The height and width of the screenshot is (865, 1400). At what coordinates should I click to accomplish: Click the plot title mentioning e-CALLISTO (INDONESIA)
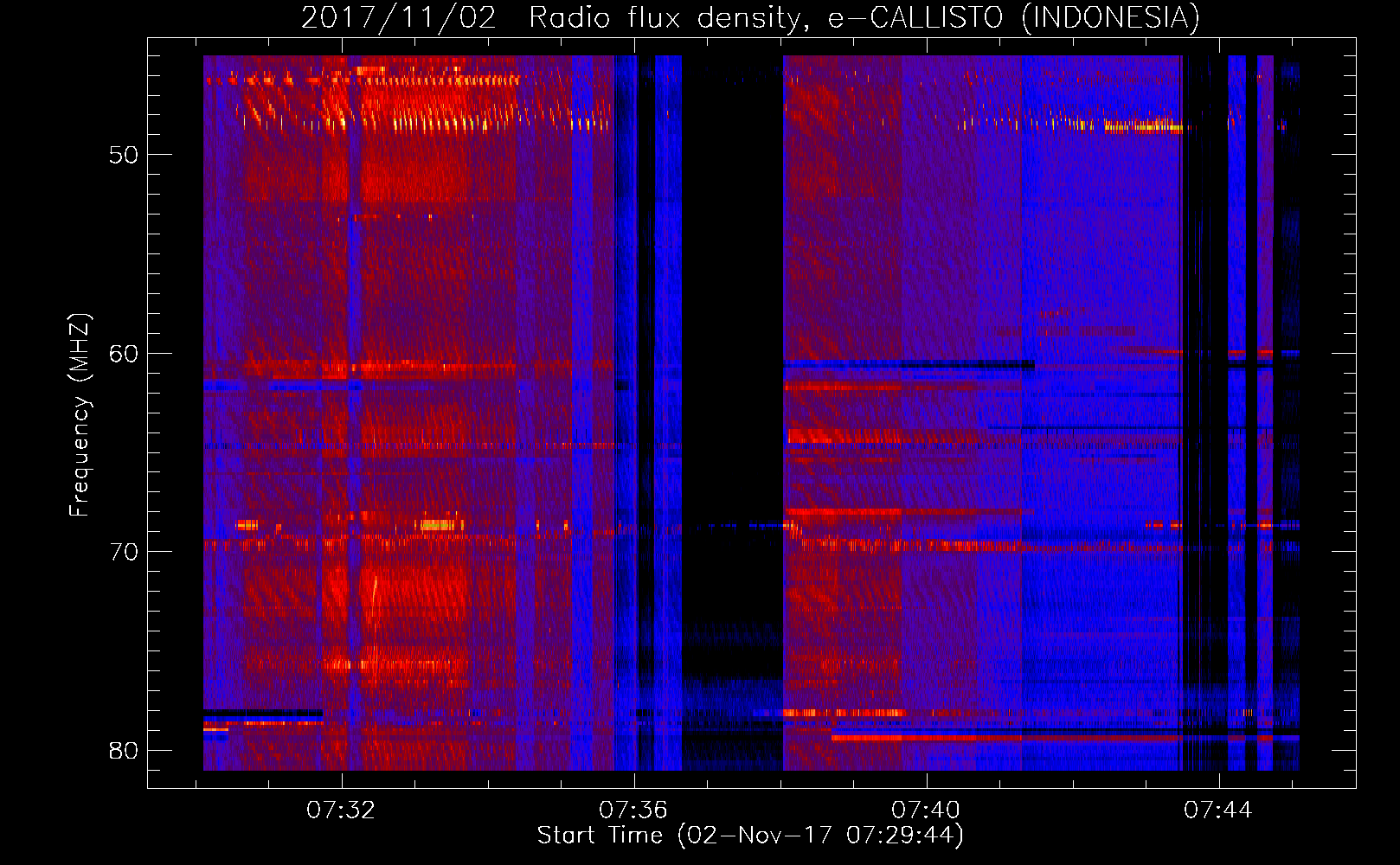point(750,17)
